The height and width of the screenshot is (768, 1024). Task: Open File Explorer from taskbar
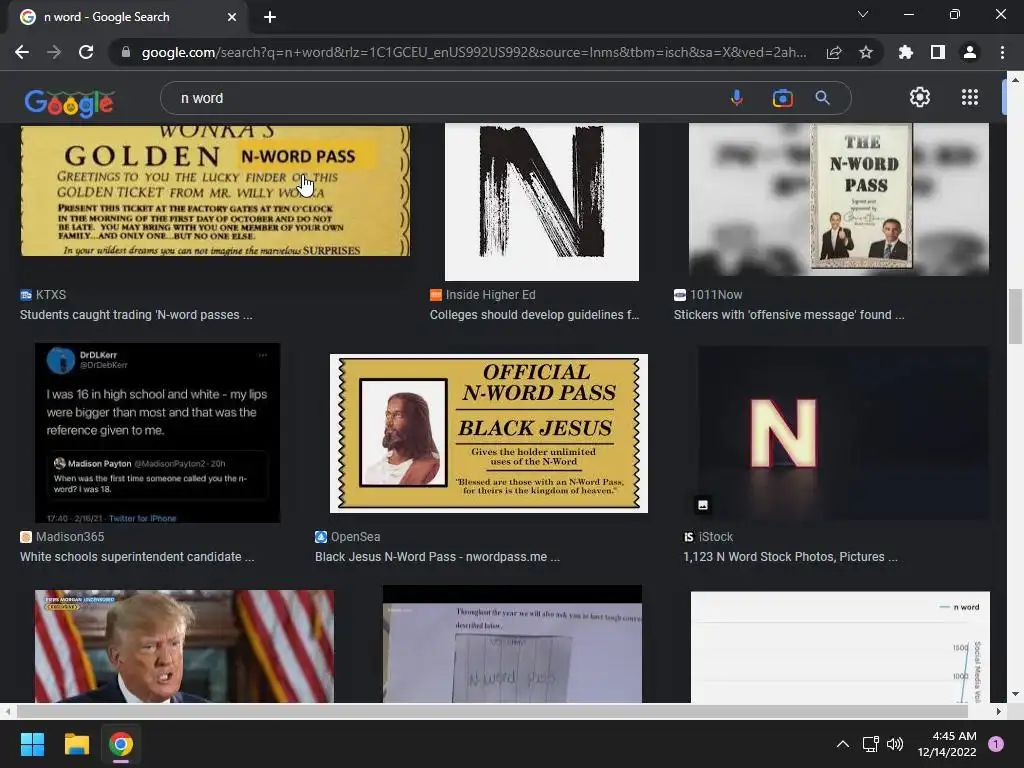[76, 744]
